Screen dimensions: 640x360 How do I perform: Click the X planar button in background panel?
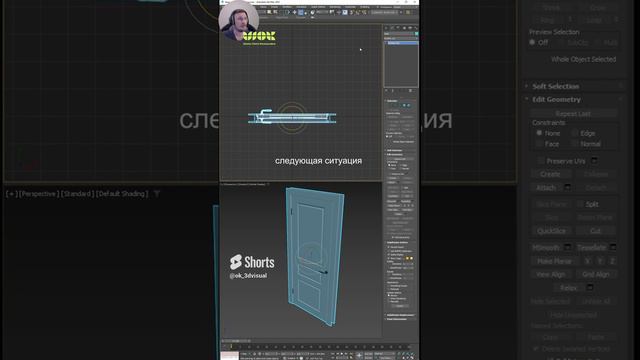[587, 261]
